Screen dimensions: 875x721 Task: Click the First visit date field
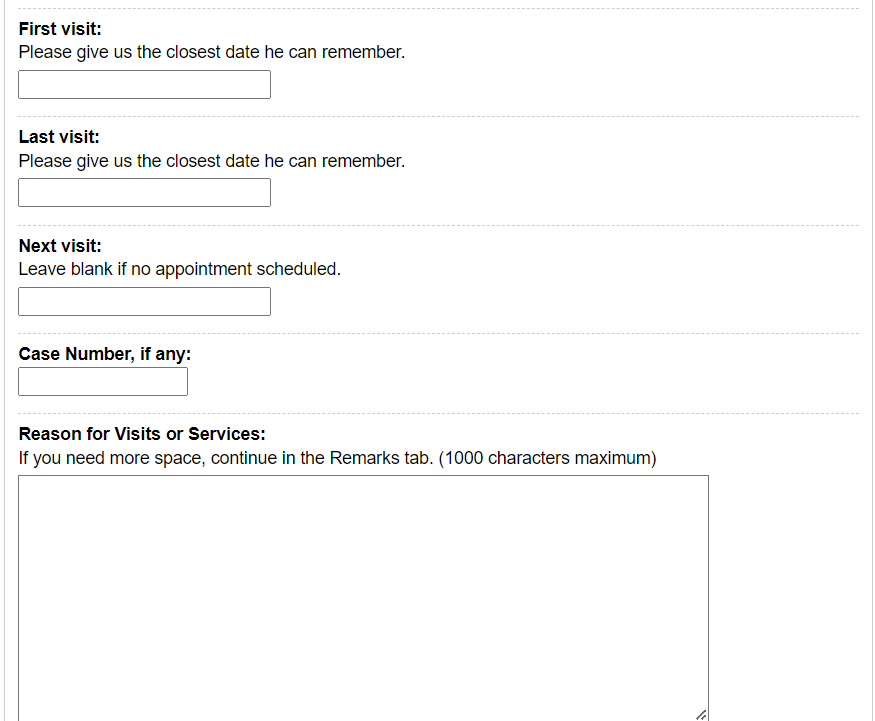click(x=144, y=85)
